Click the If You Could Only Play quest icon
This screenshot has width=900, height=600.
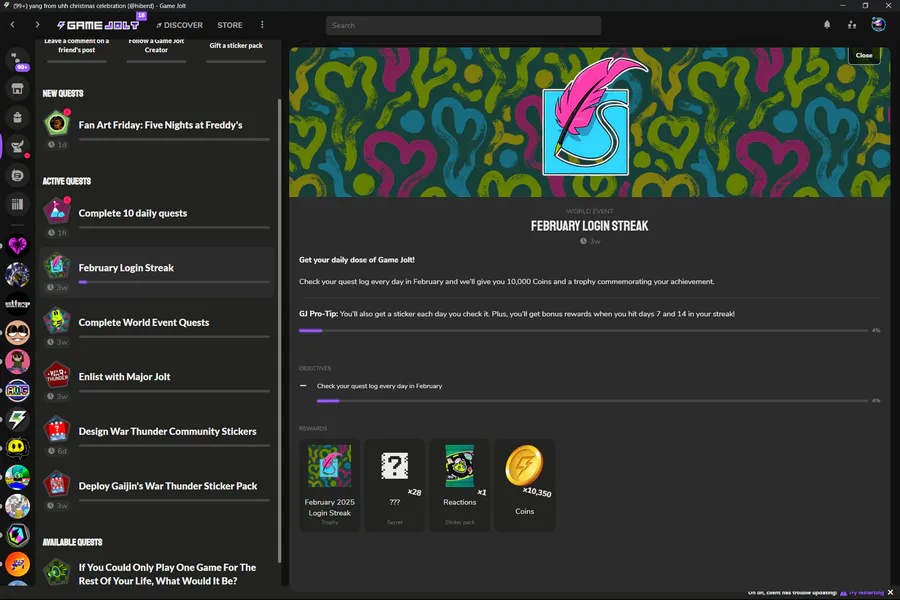[57, 571]
